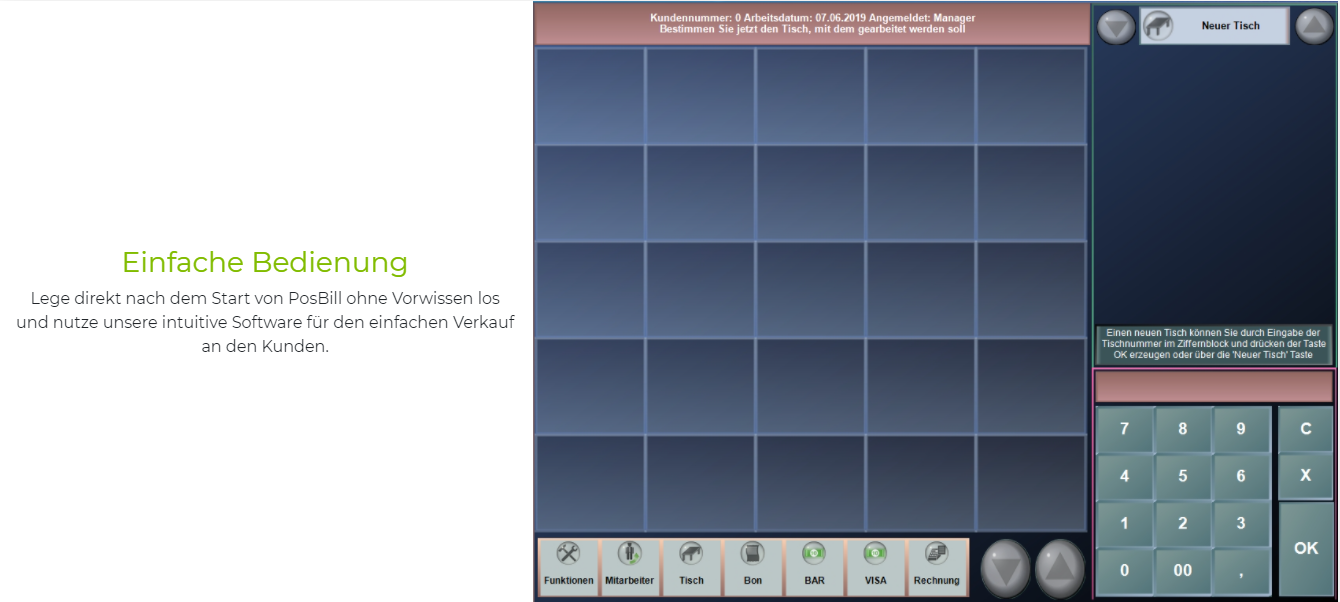The width and height of the screenshot is (1340, 602).
Task: Confirm with the OK key
Action: [x=1305, y=548]
